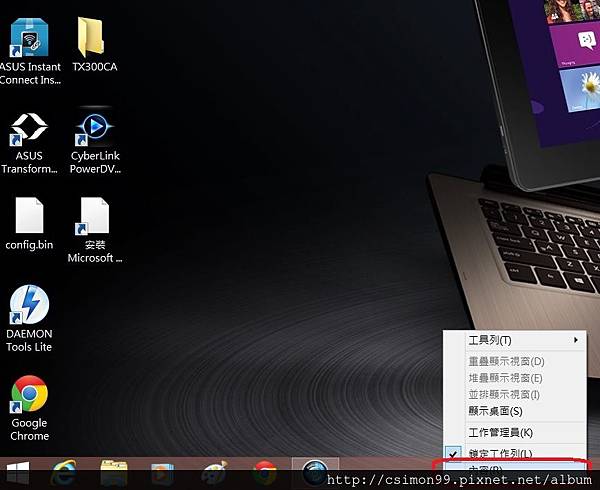Open Paint from the taskbar
The image size is (600, 490).
[x=214, y=474]
